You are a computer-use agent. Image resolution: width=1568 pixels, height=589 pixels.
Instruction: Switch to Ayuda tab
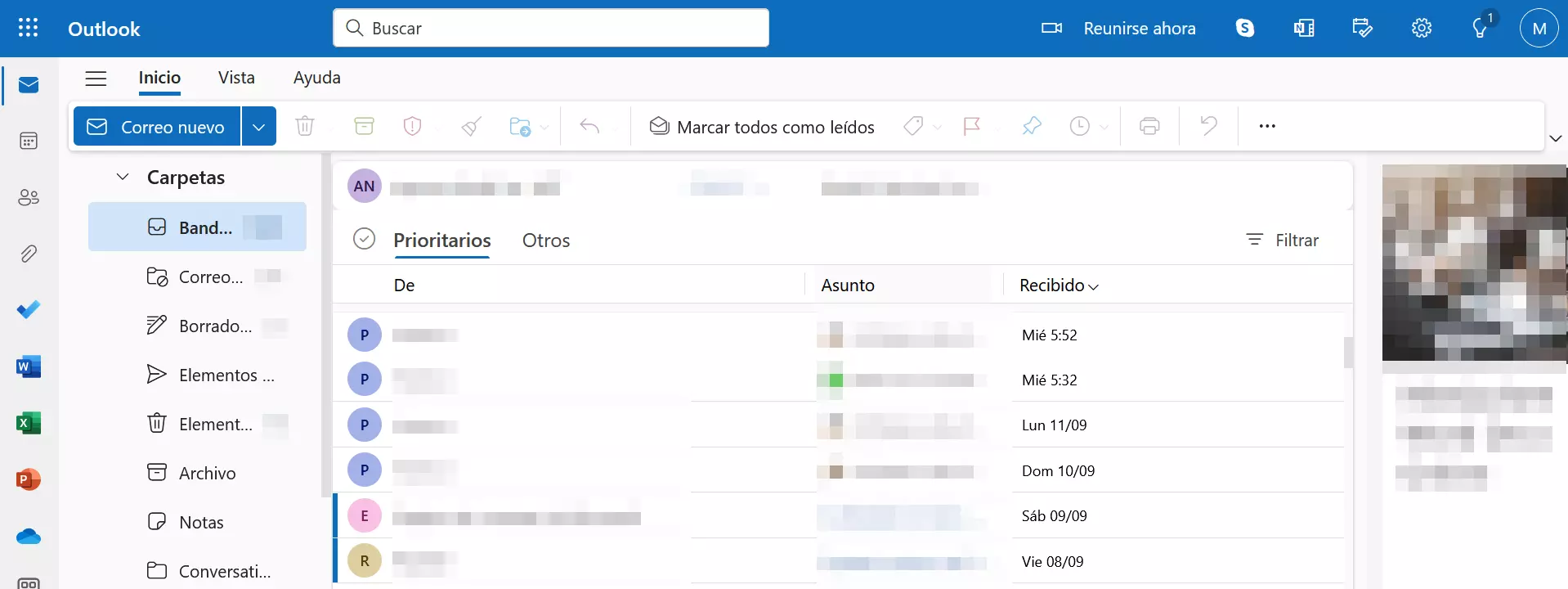pos(317,78)
